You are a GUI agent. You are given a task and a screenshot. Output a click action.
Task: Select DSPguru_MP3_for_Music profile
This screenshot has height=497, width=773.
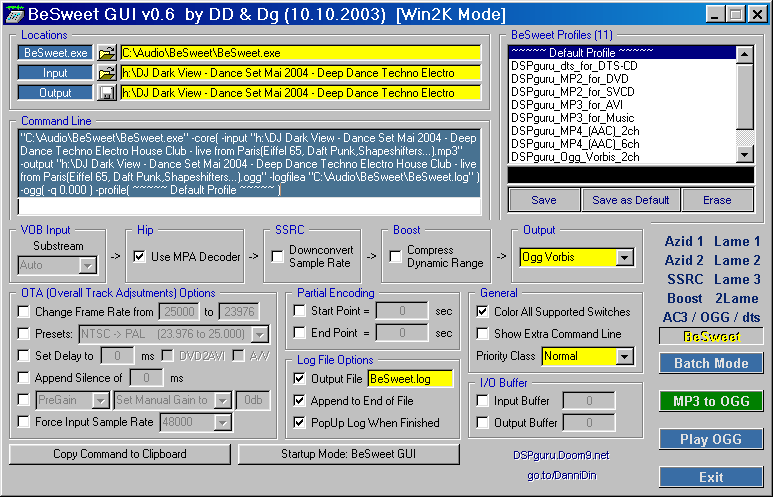tap(622, 118)
